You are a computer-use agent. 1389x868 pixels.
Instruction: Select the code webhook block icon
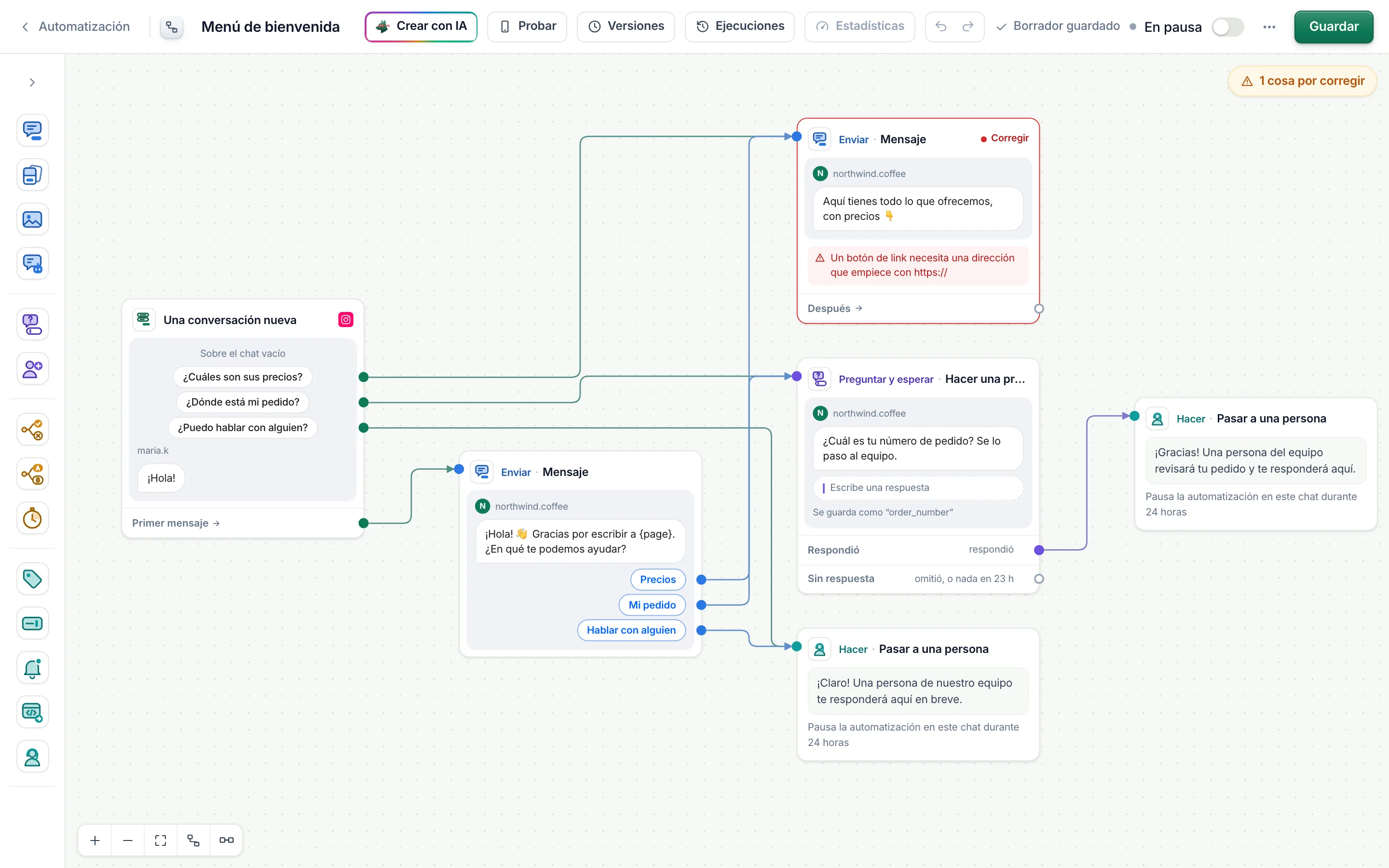(32, 712)
